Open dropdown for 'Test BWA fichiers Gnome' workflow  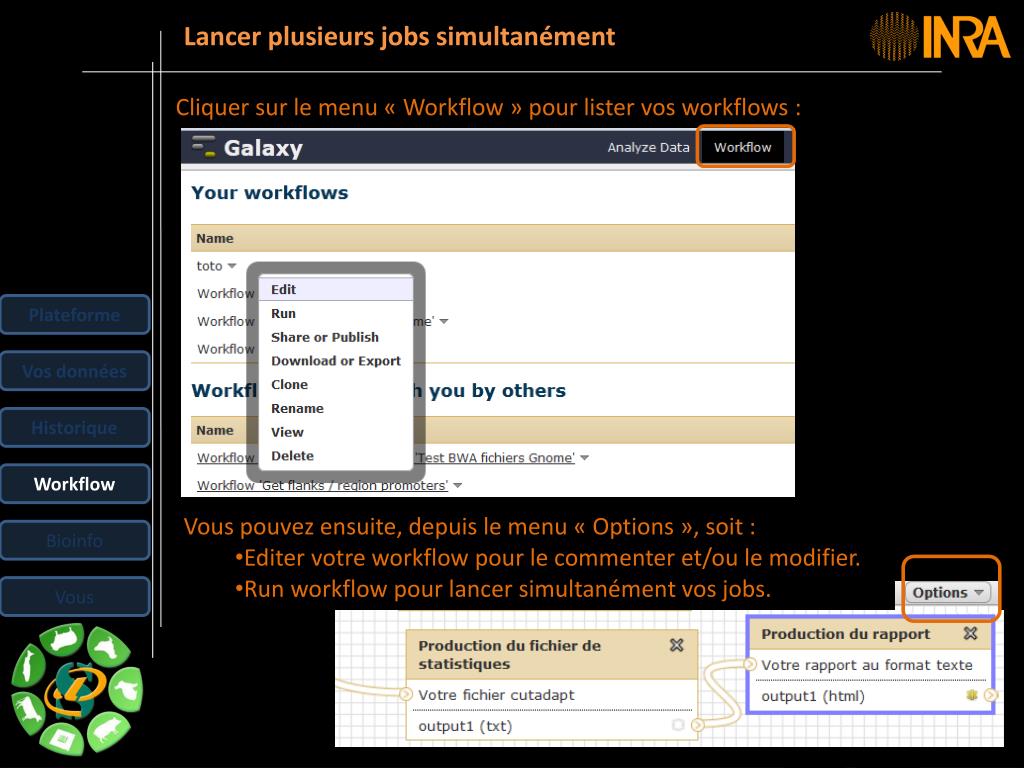[x=584, y=458]
